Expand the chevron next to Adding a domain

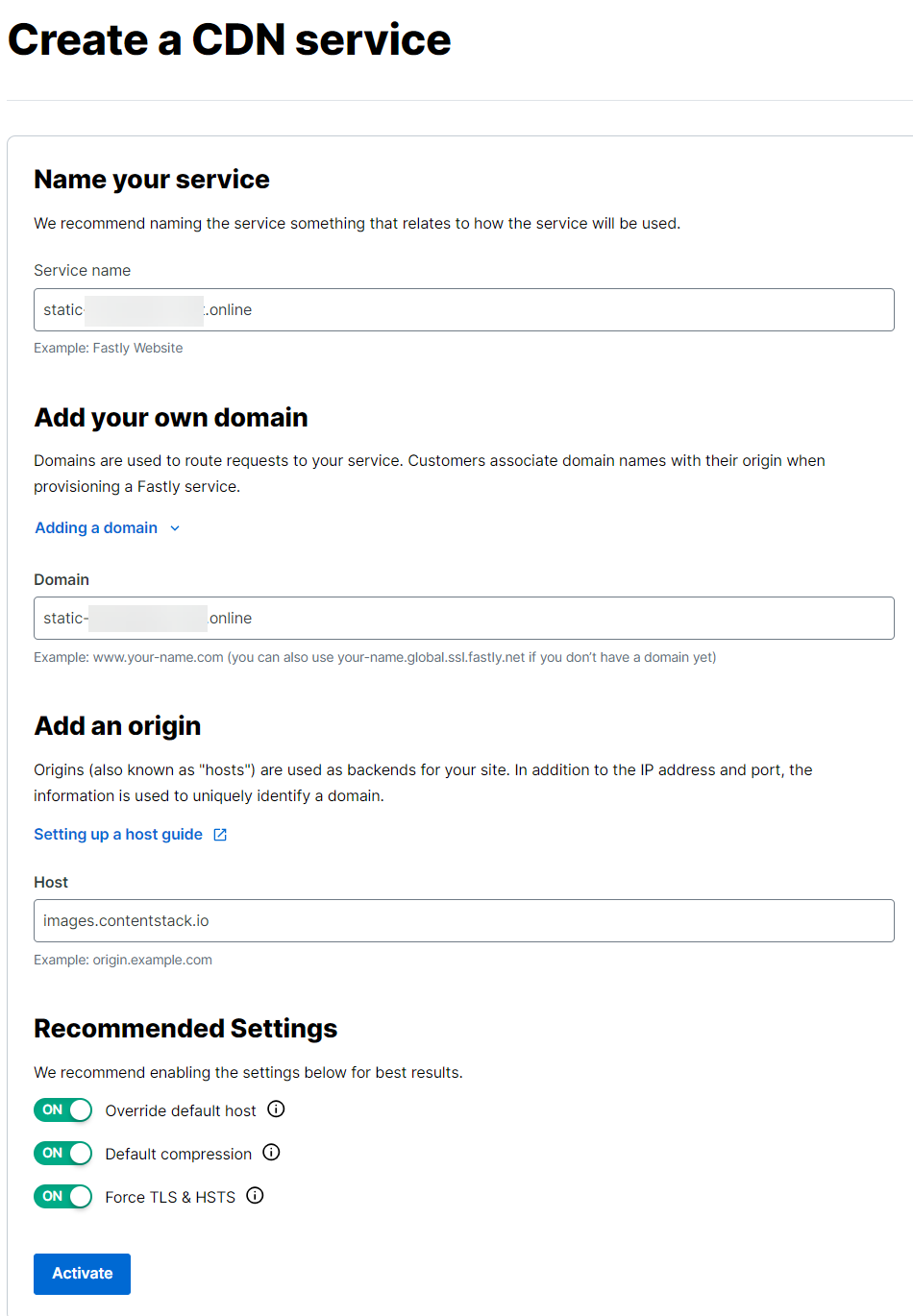click(x=175, y=528)
